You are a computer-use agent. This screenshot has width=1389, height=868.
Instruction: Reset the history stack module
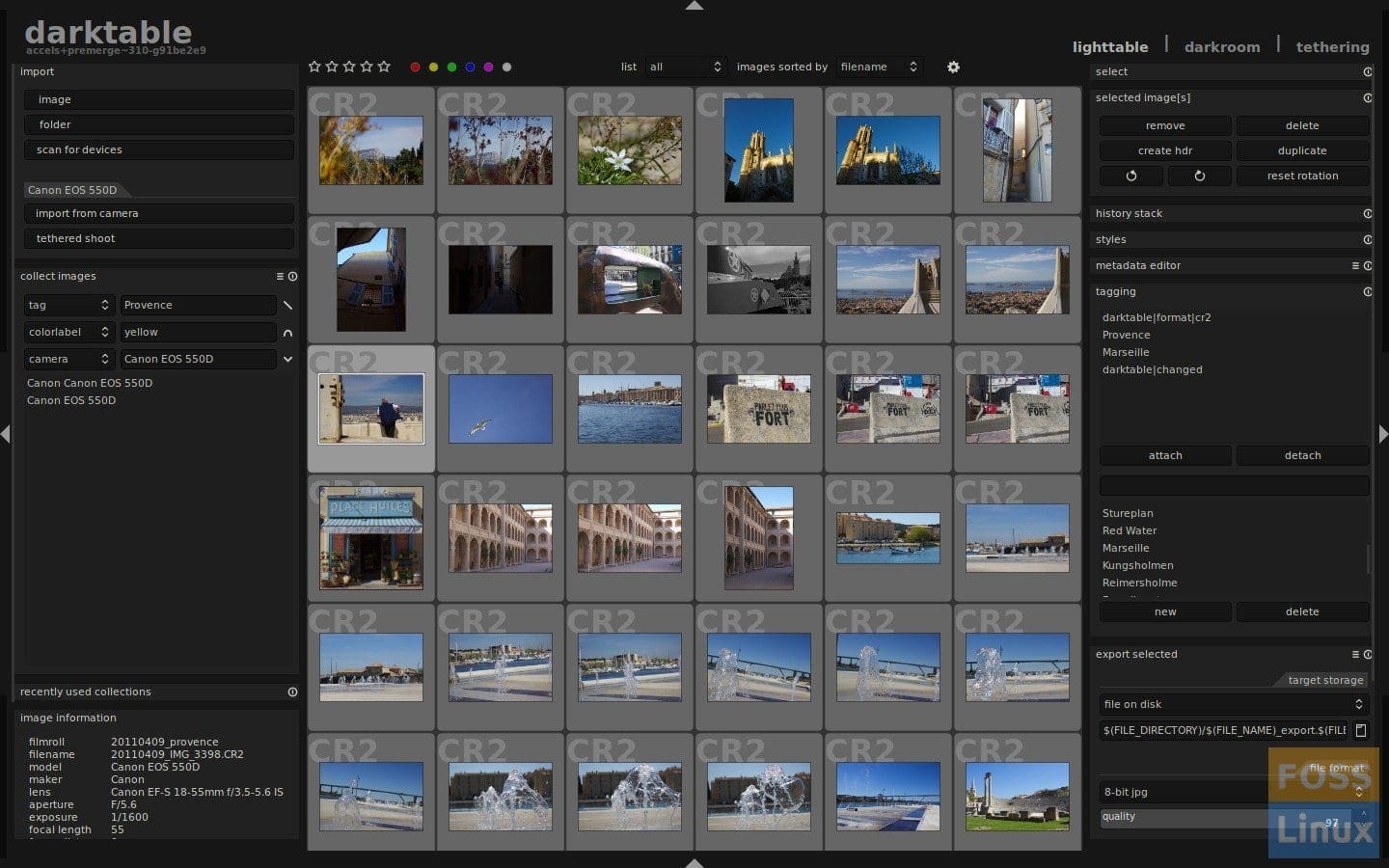click(1367, 213)
